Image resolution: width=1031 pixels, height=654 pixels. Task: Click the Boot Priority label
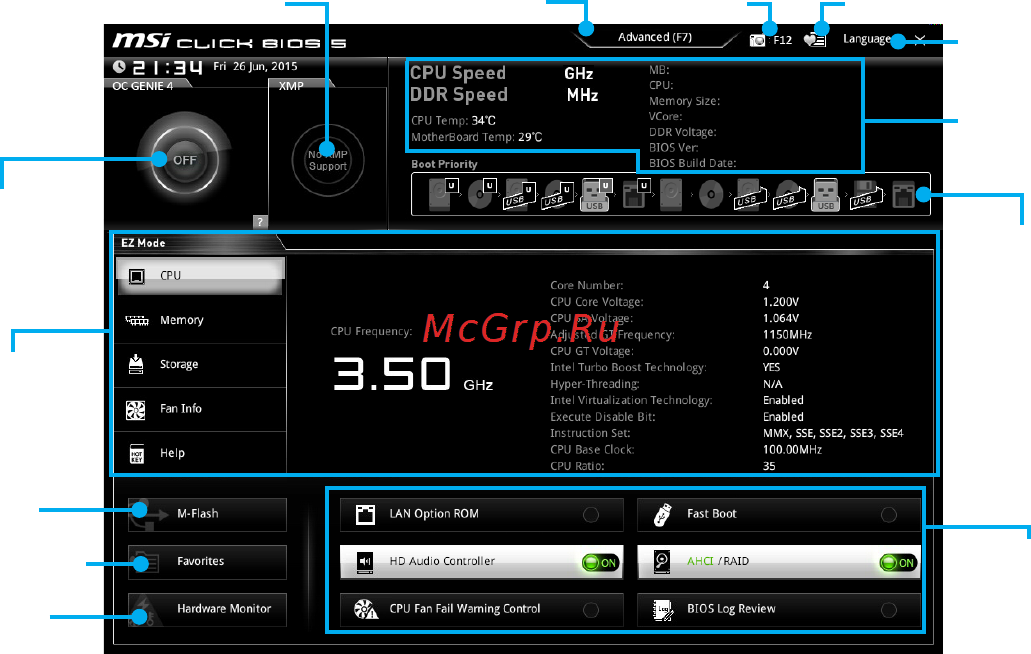pyautogui.click(x=444, y=164)
